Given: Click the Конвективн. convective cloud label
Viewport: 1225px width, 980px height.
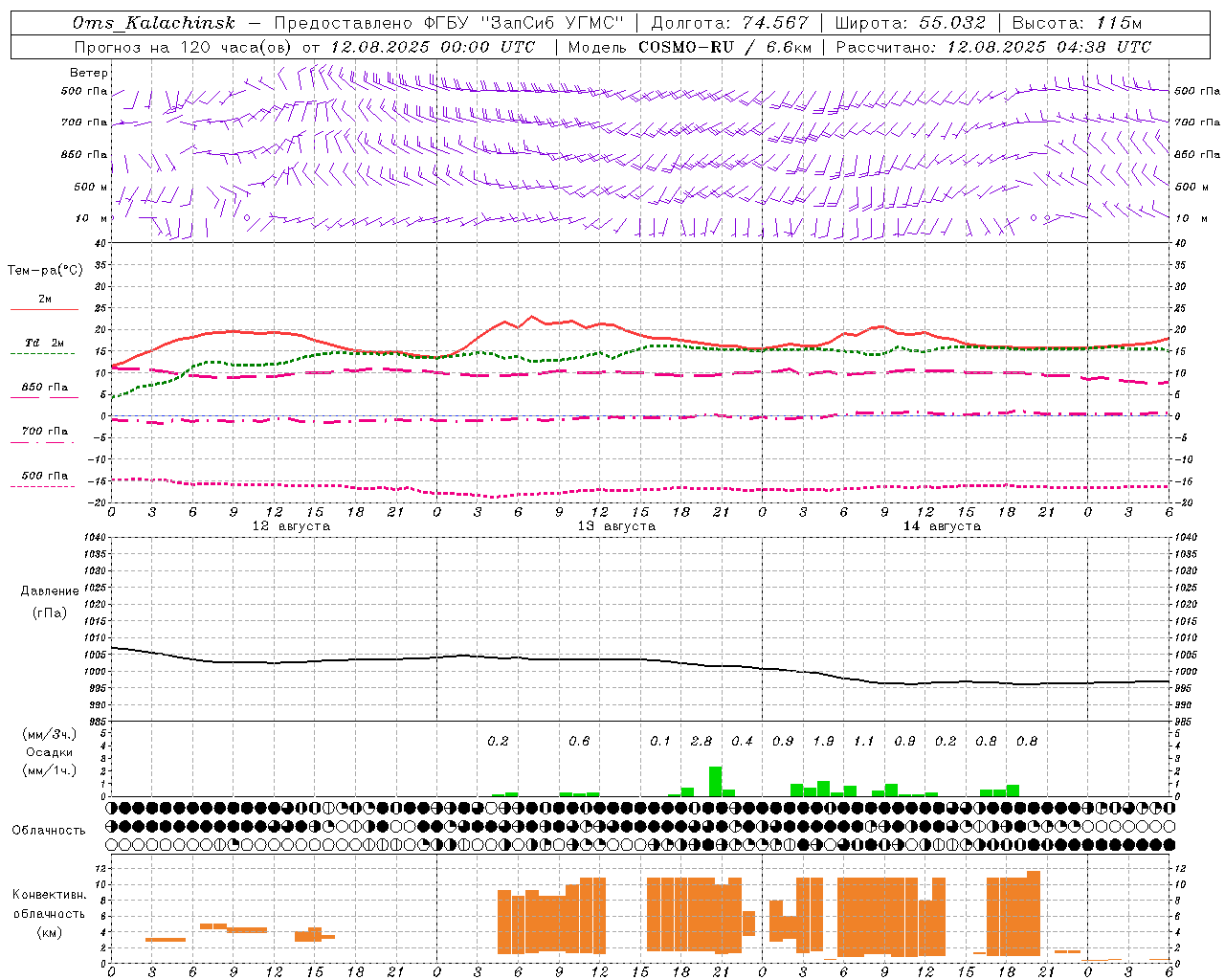Looking at the screenshot, I should (49, 895).
